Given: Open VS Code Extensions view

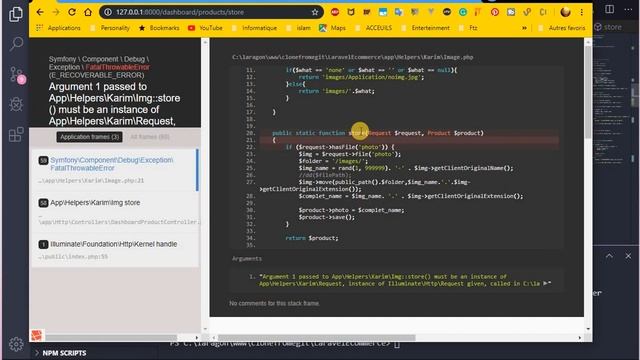Looking at the screenshot, I should [16, 135].
